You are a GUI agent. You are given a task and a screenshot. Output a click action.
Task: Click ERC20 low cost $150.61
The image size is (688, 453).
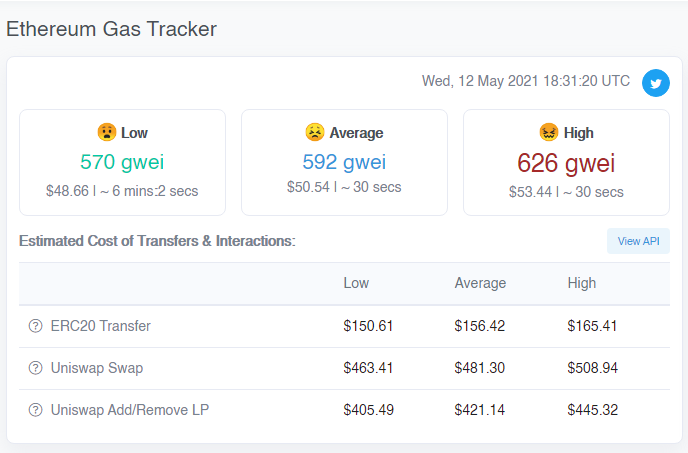368,326
